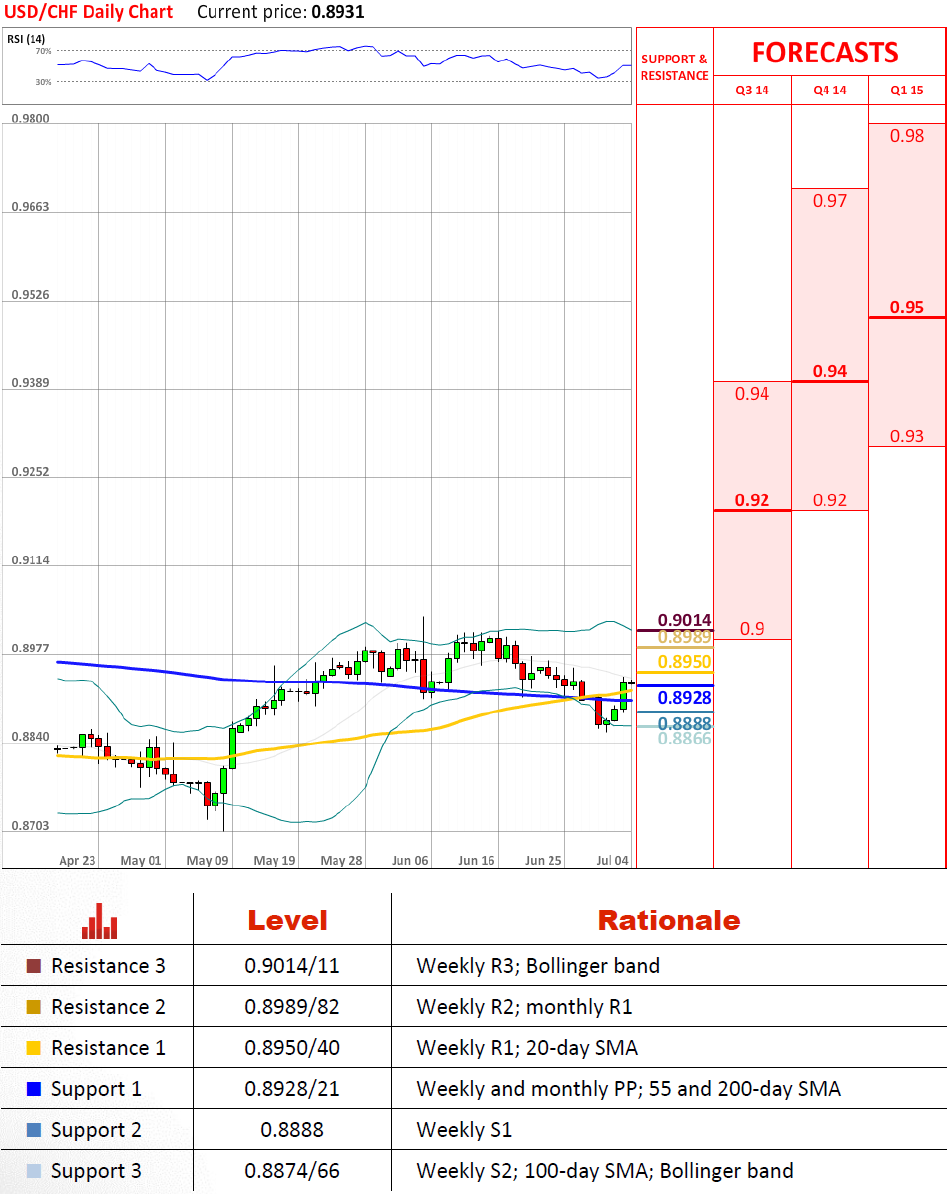Click the Rationale column header

point(669,921)
